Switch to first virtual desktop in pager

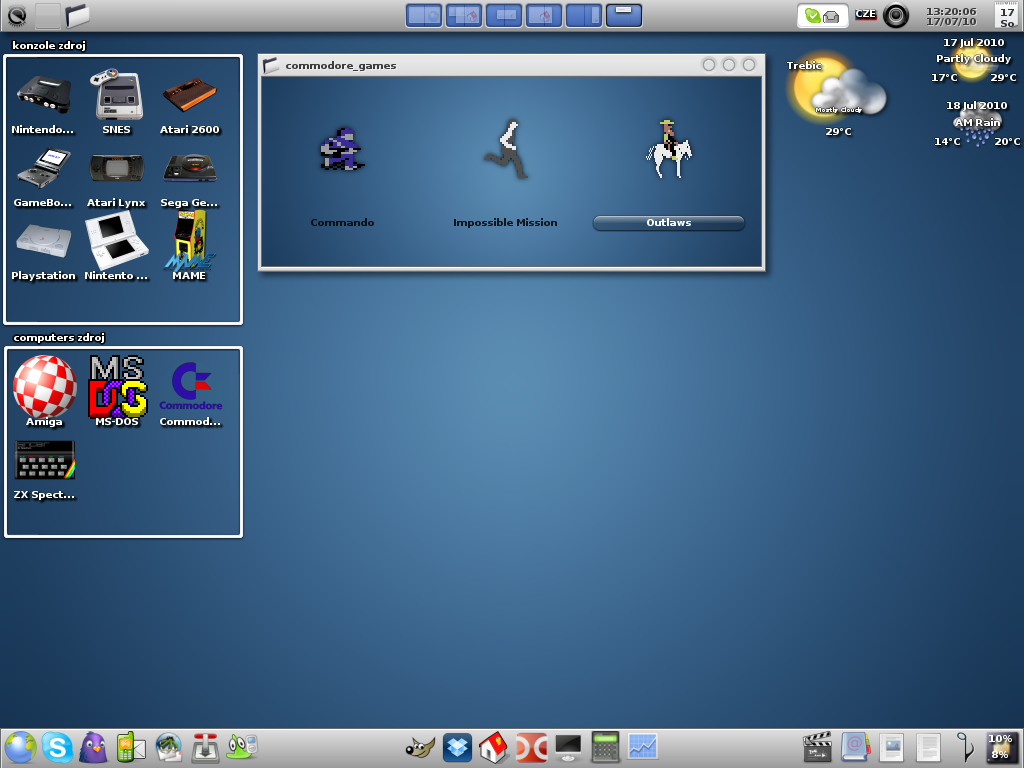424,15
